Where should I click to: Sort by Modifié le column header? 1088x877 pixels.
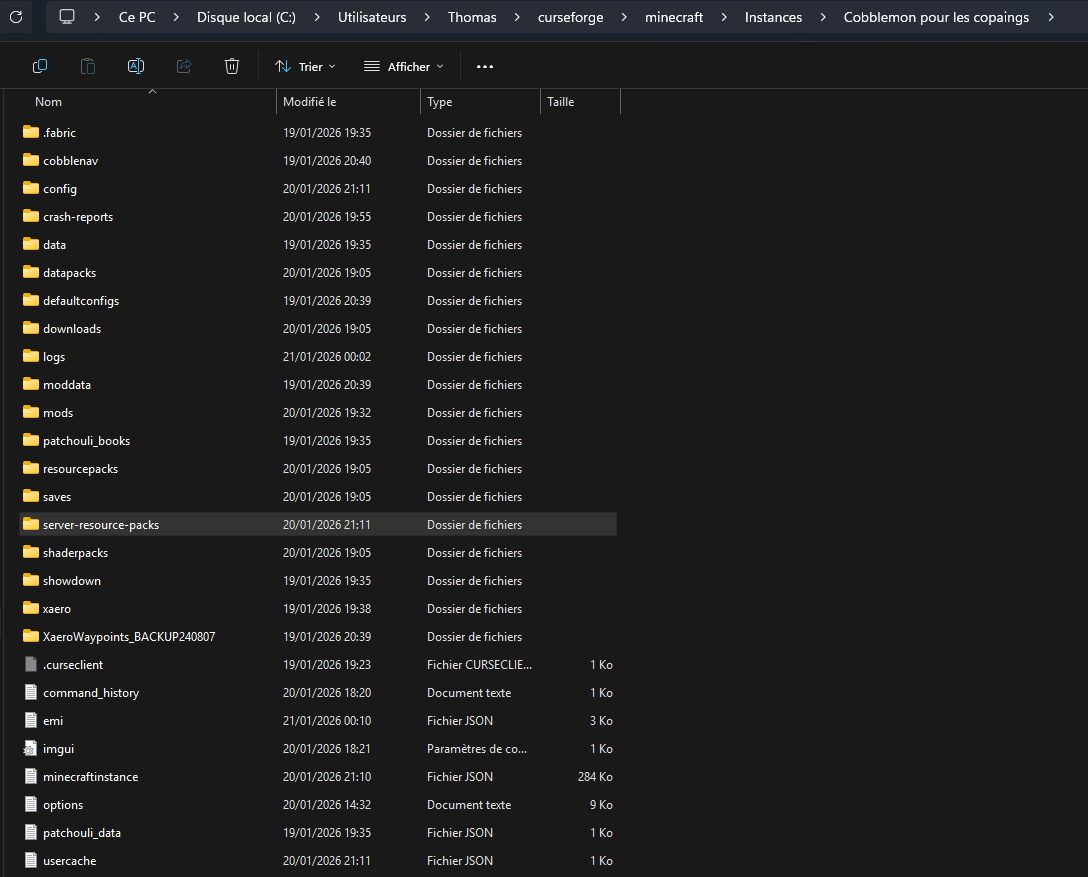coord(309,102)
